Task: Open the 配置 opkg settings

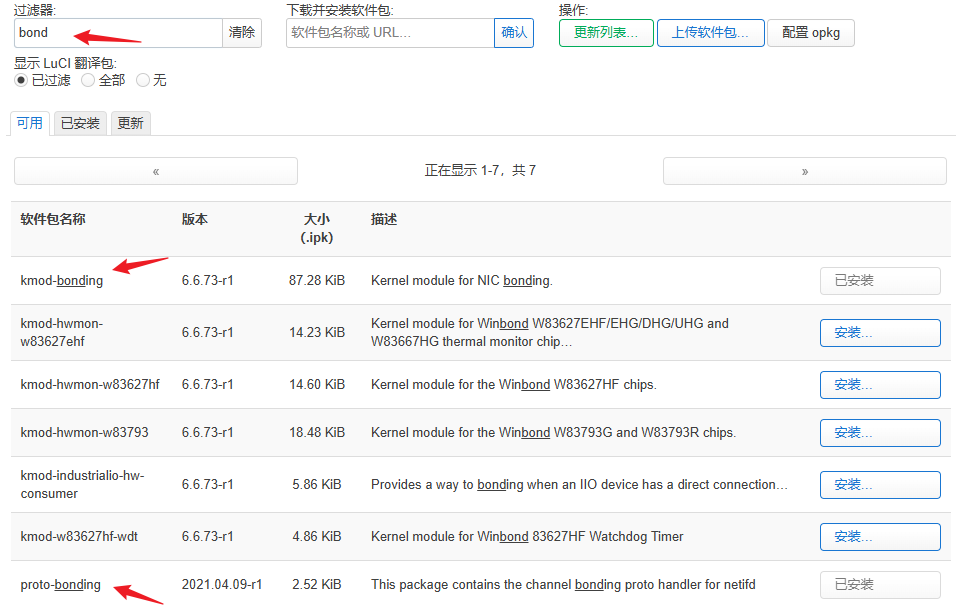Action: [810, 33]
